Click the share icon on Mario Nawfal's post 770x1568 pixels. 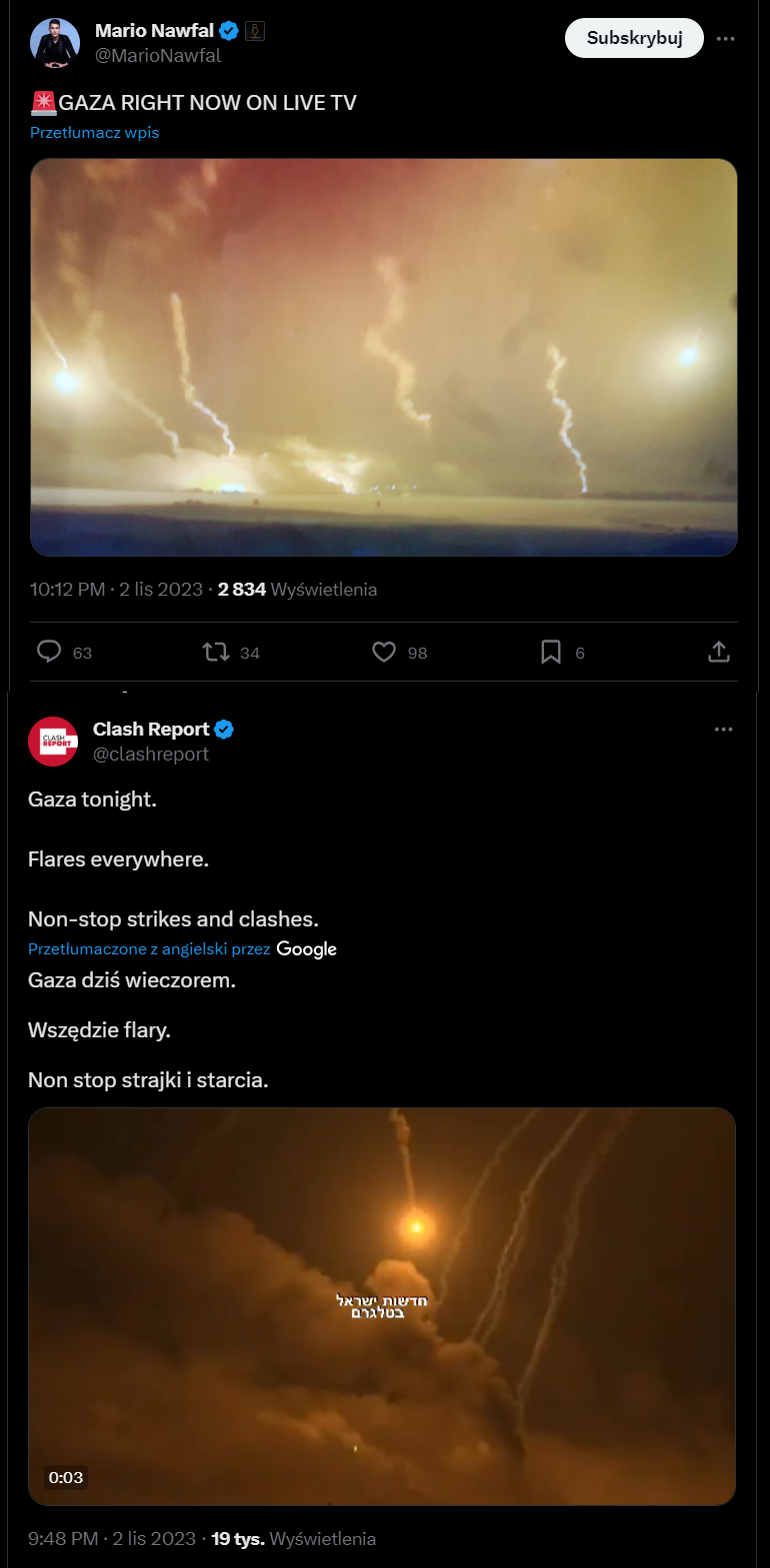click(x=719, y=652)
